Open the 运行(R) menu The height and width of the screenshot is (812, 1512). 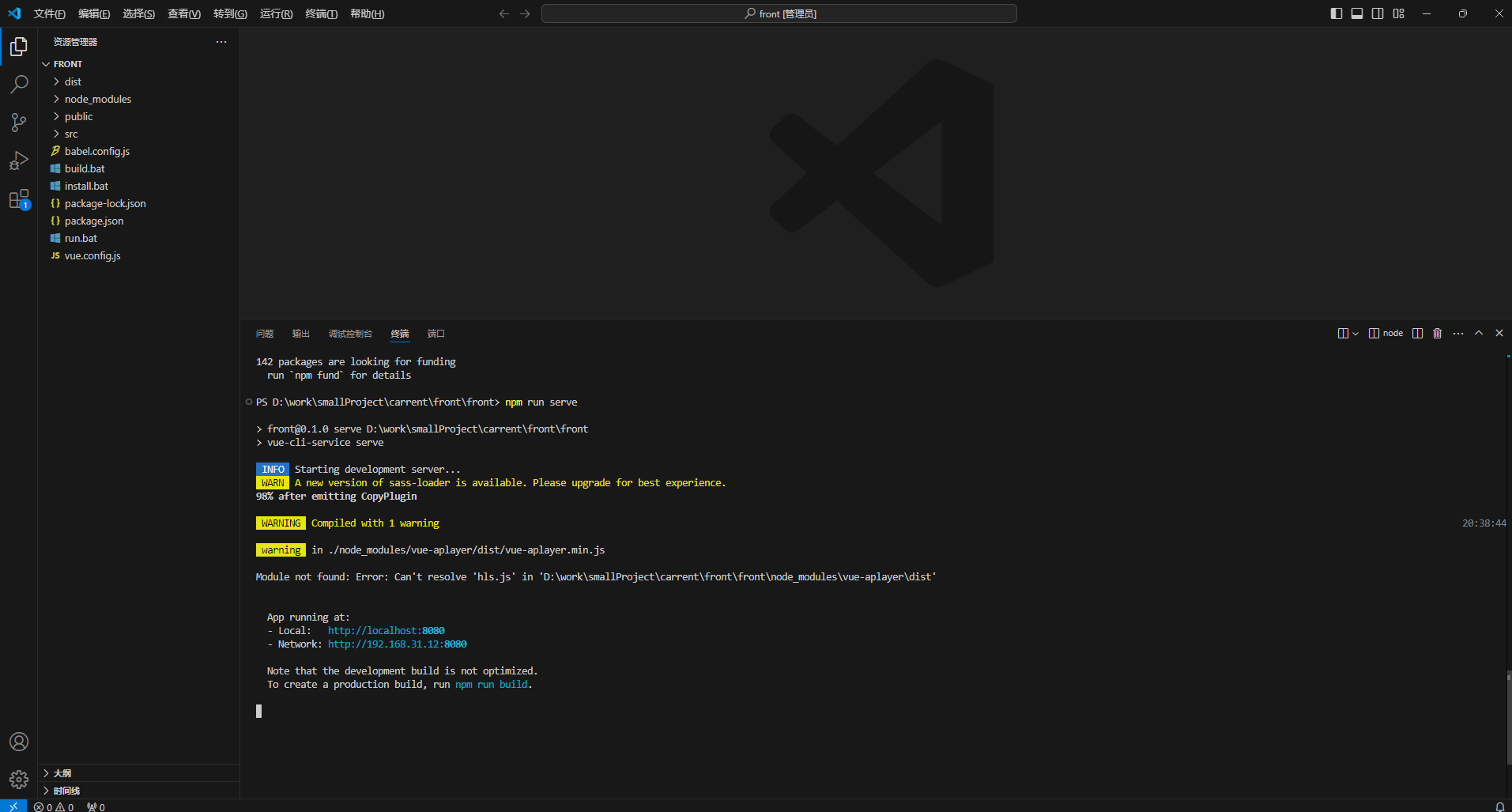coord(276,13)
